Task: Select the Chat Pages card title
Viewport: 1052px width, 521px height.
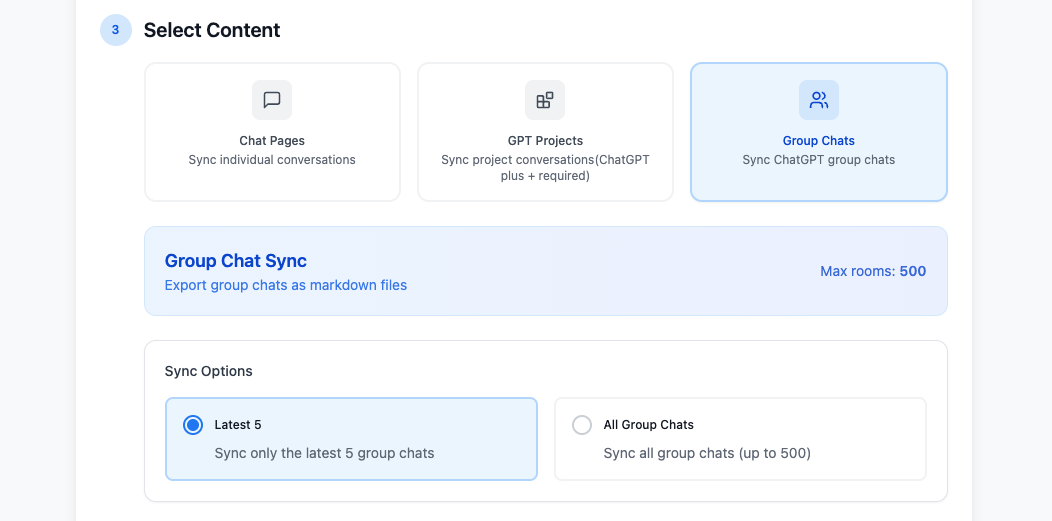Action: 272,141
